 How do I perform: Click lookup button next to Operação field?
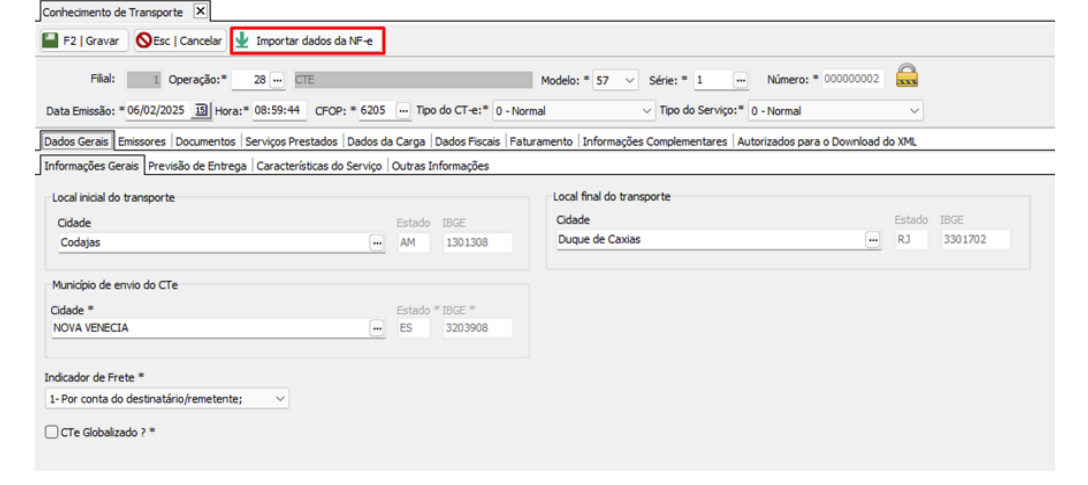(277, 80)
